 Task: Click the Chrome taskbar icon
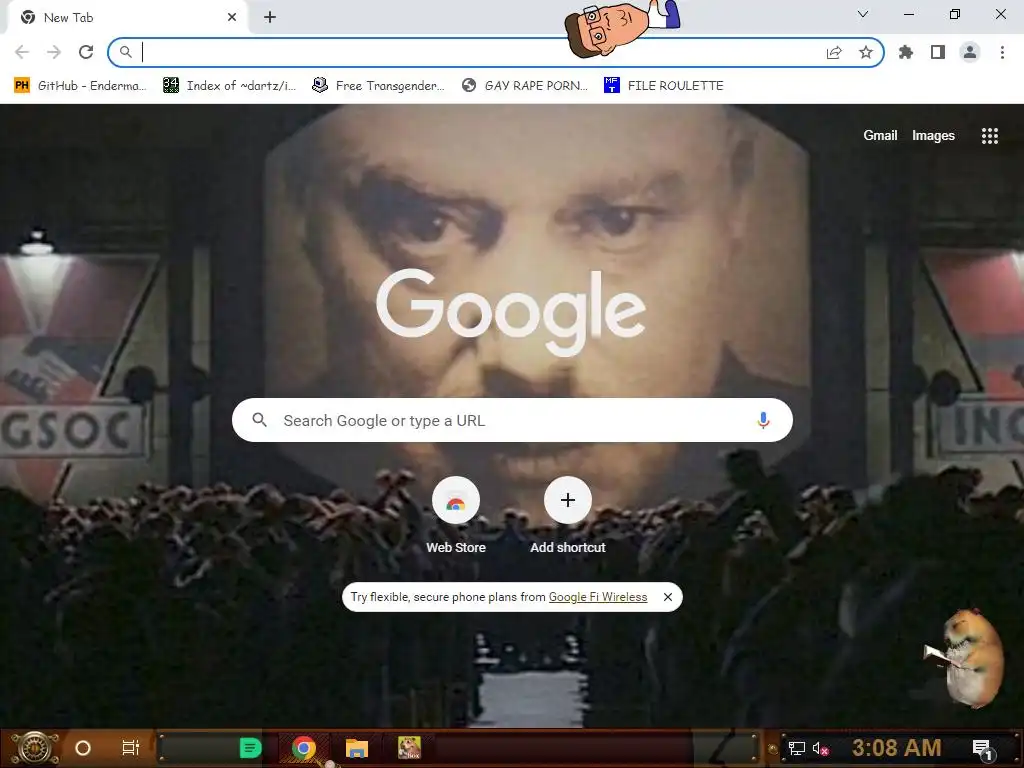click(x=304, y=748)
